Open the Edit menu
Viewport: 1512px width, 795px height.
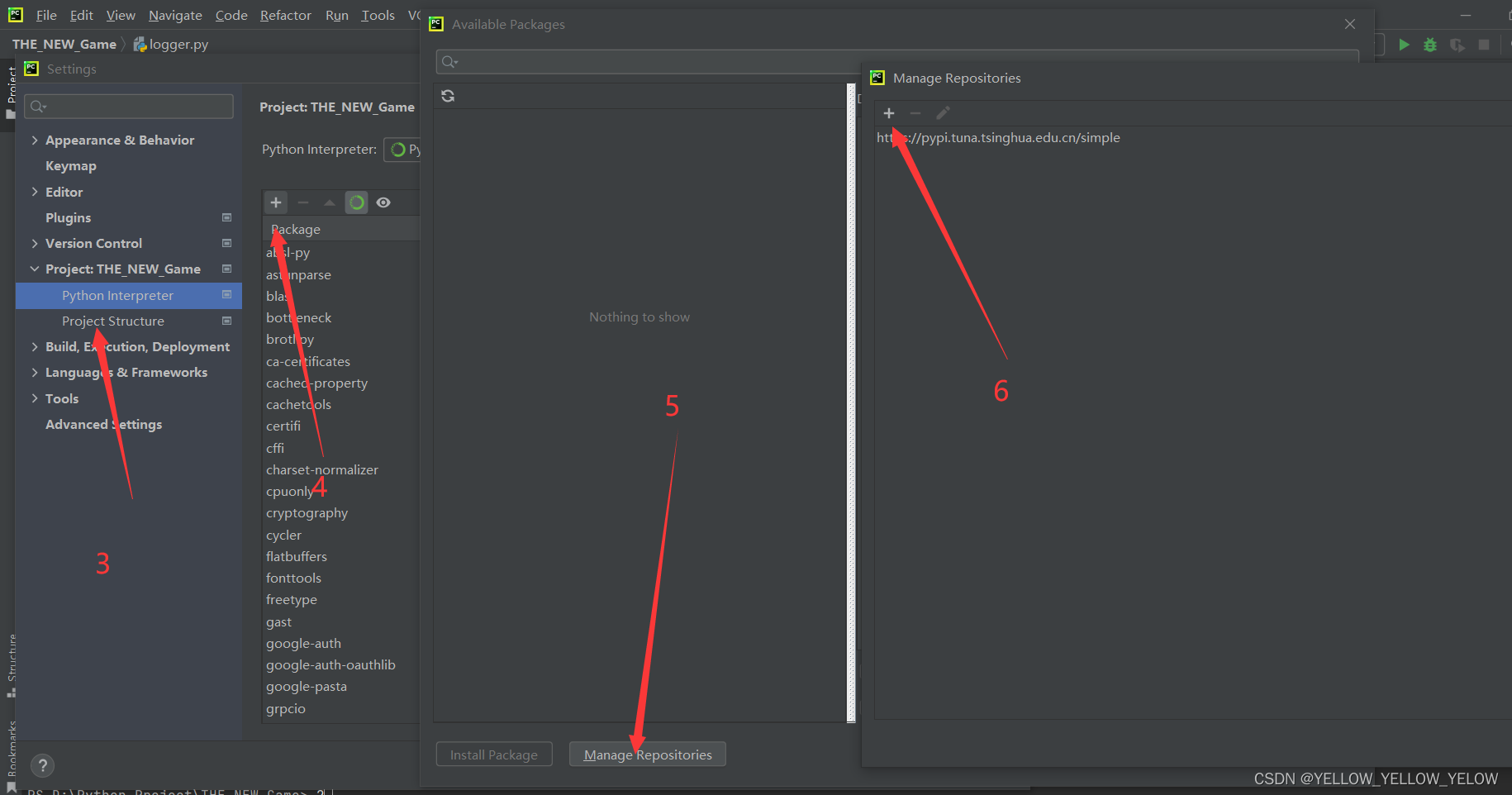click(x=82, y=15)
